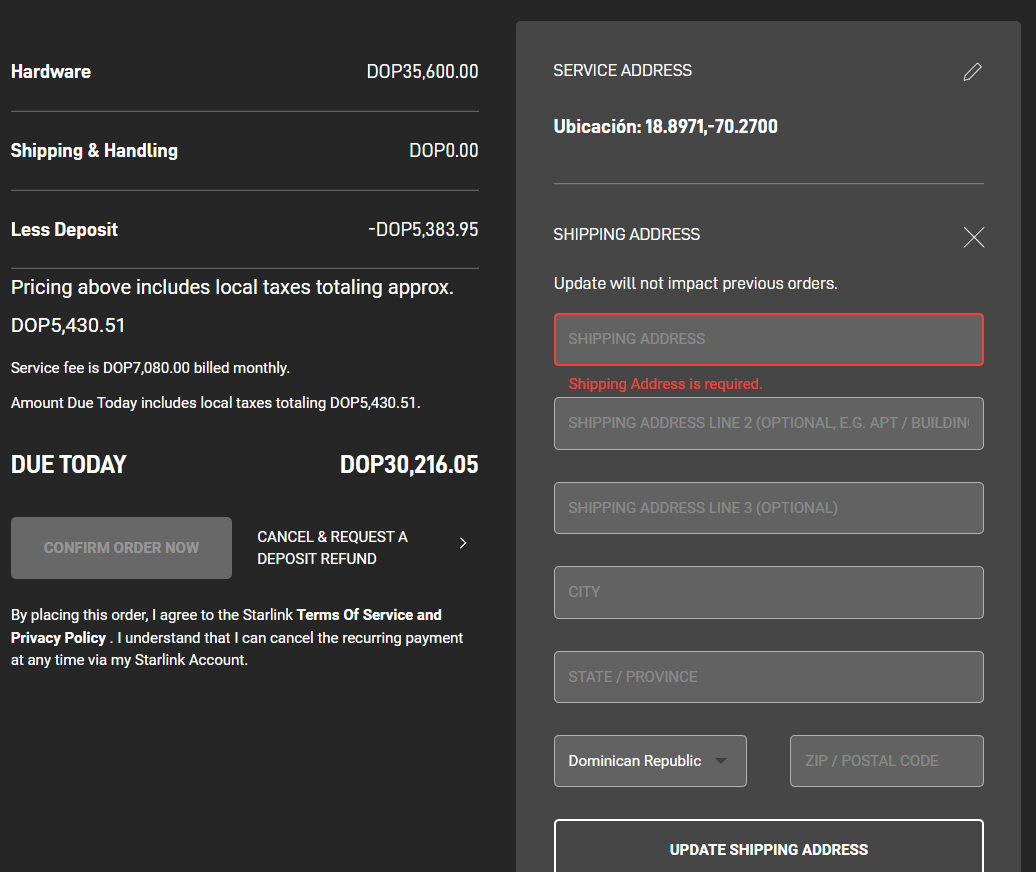Click the Hardware price DOP35,600.00
This screenshot has width=1036, height=872.
422,71
